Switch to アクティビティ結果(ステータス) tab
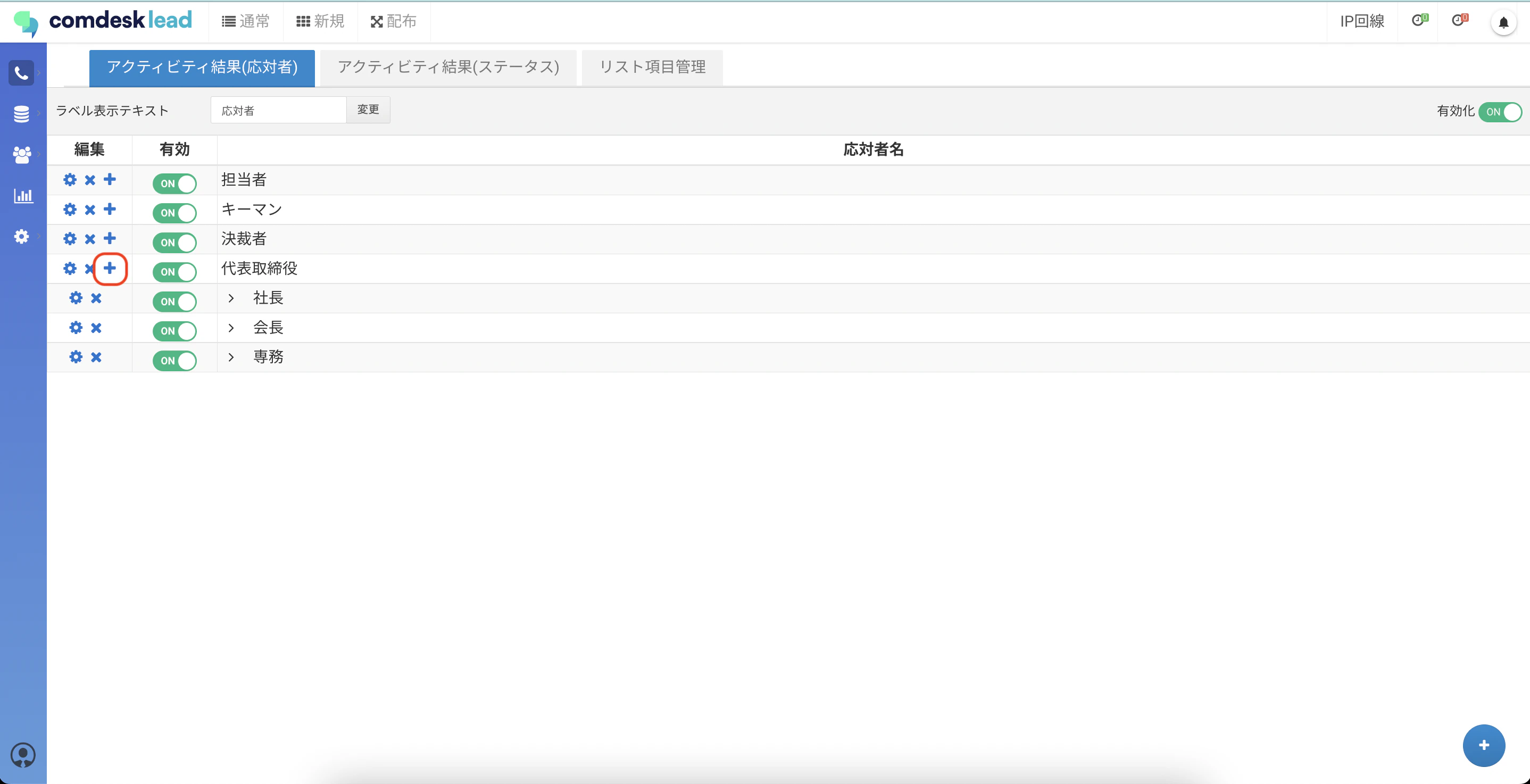The width and height of the screenshot is (1530, 784). click(x=448, y=68)
